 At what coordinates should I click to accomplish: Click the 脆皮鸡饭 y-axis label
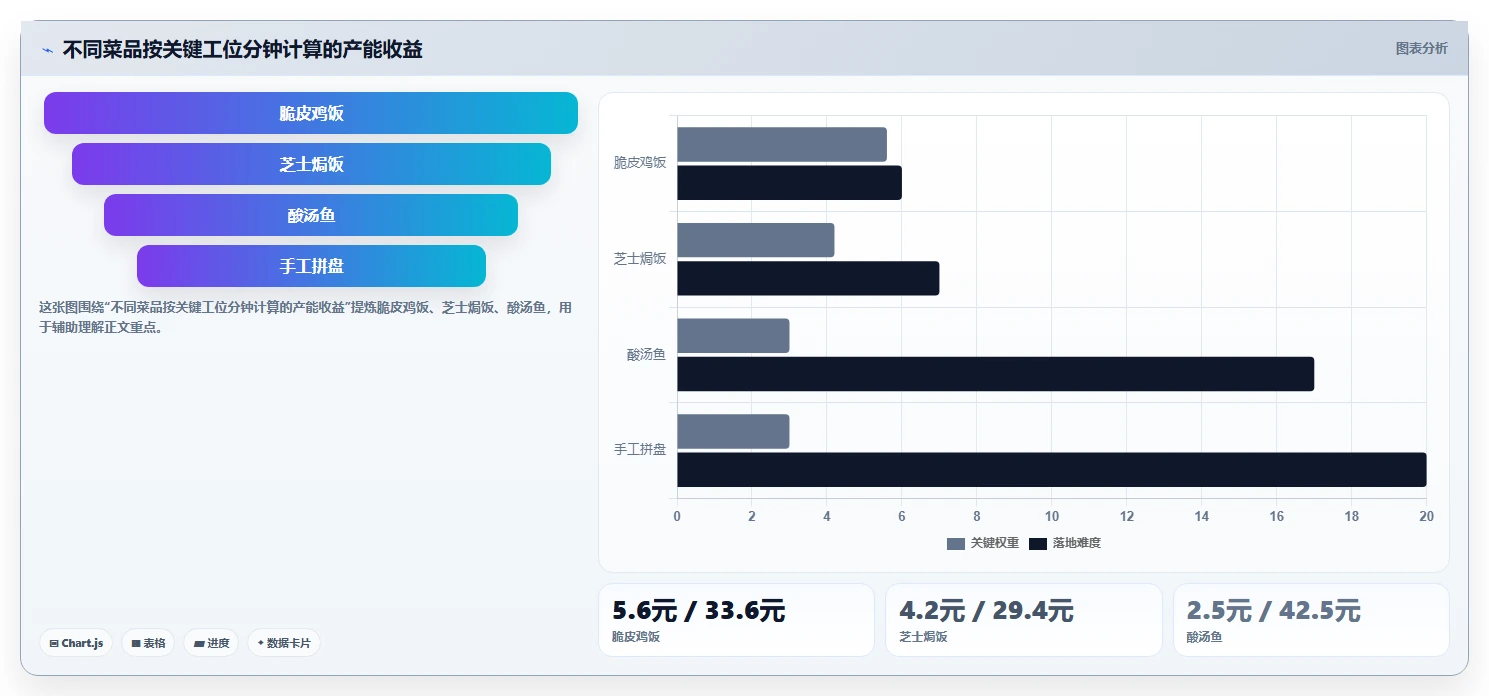640,162
